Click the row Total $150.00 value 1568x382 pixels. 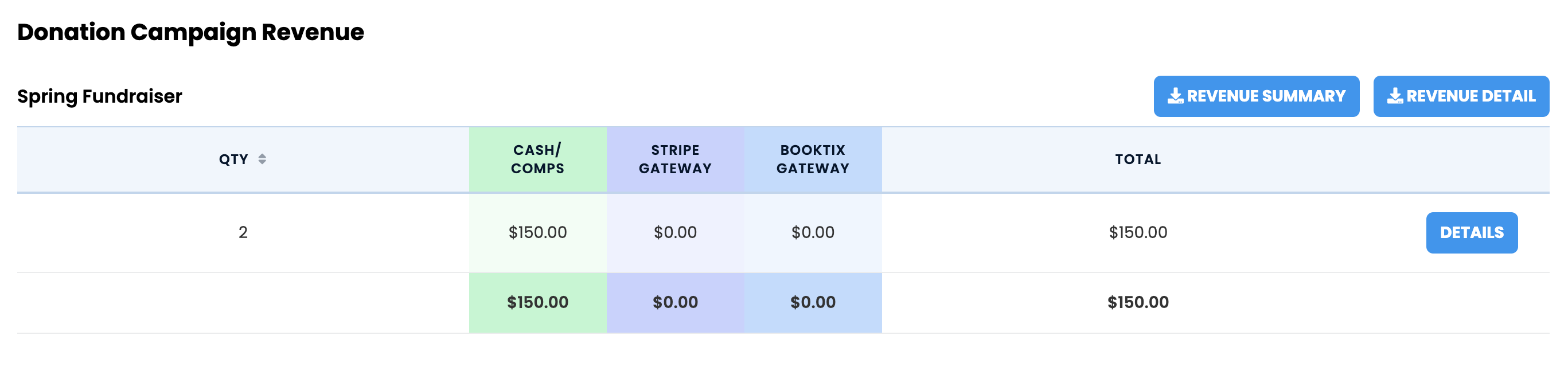[1138, 232]
